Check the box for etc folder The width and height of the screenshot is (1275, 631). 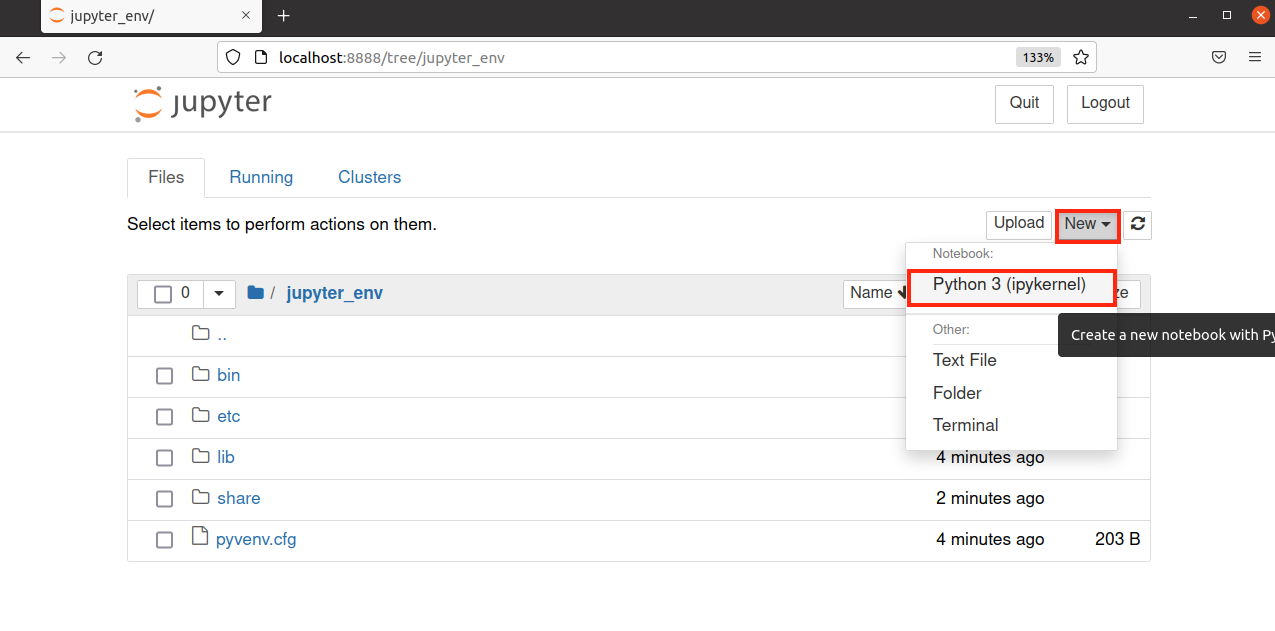tap(164, 417)
